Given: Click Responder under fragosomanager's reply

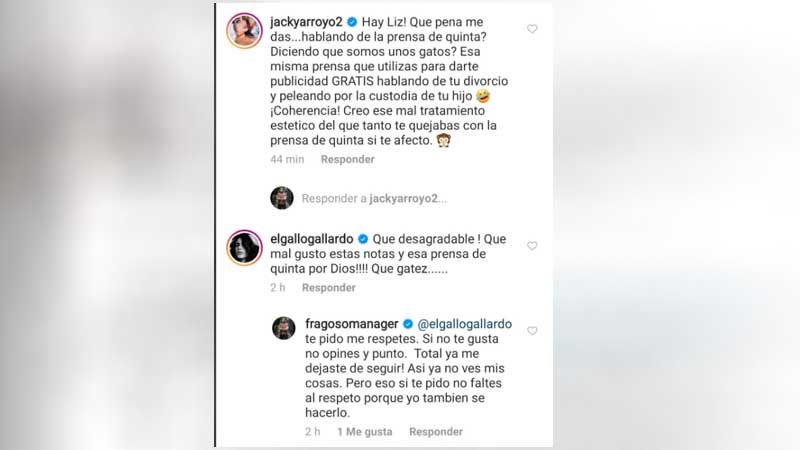Looking at the screenshot, I should [436, 432].
